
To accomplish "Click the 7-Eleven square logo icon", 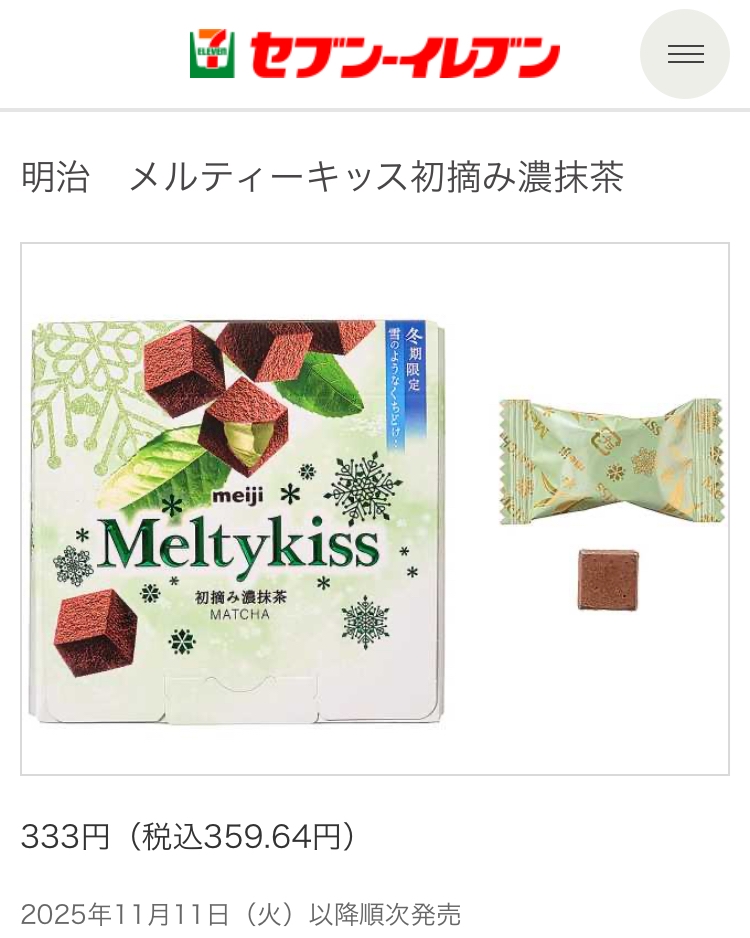I will pyautogui.click(x=212, y=54).
